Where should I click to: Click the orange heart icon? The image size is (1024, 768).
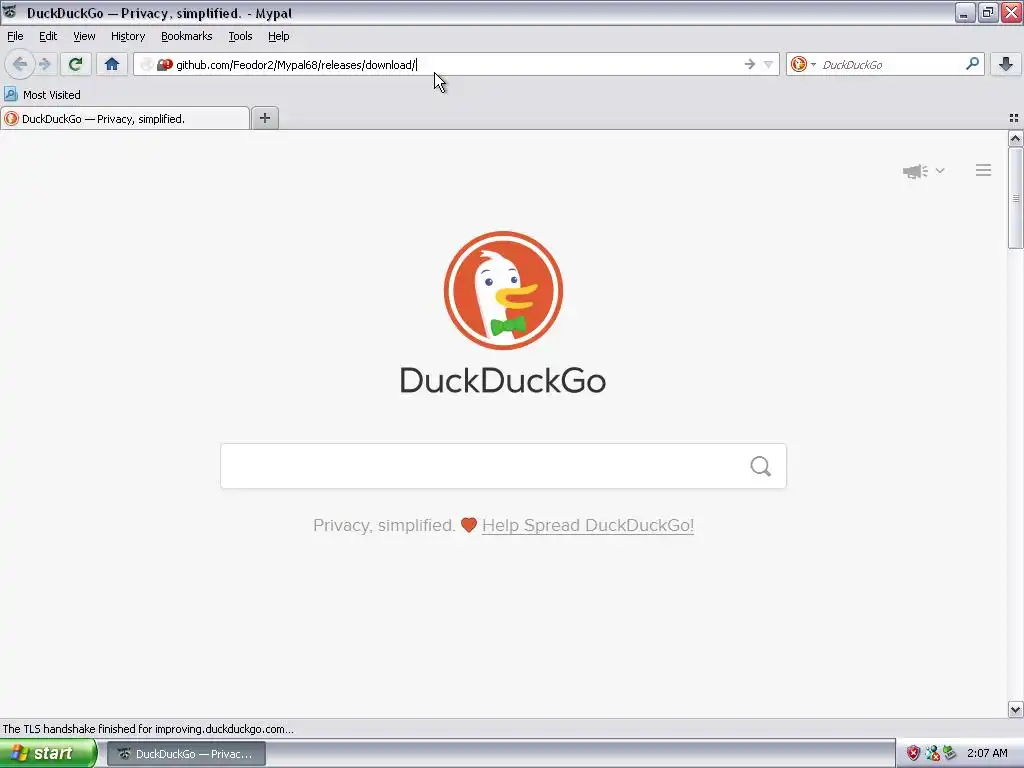point(469,525)
